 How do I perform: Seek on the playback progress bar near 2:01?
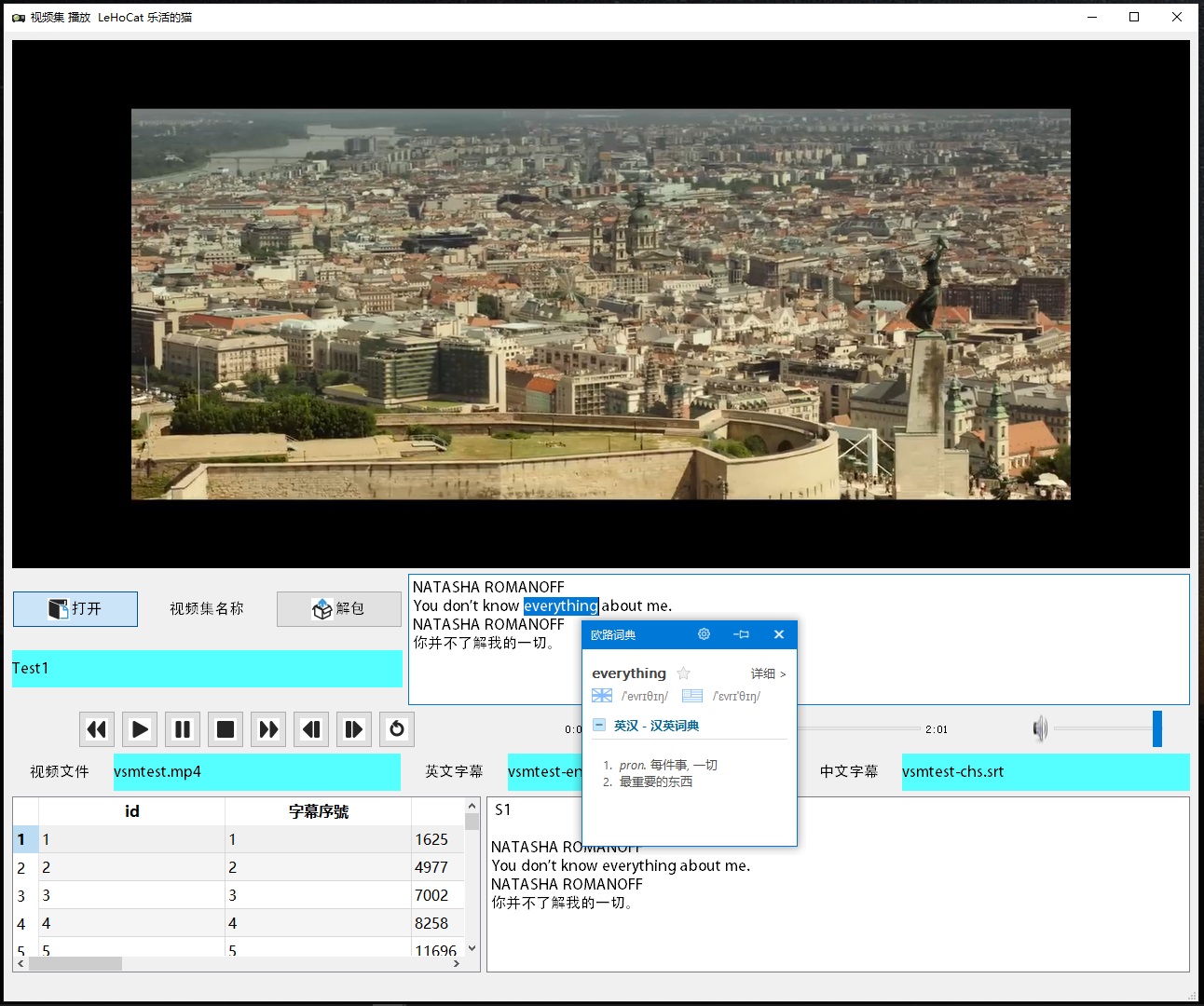pos(858,728)
